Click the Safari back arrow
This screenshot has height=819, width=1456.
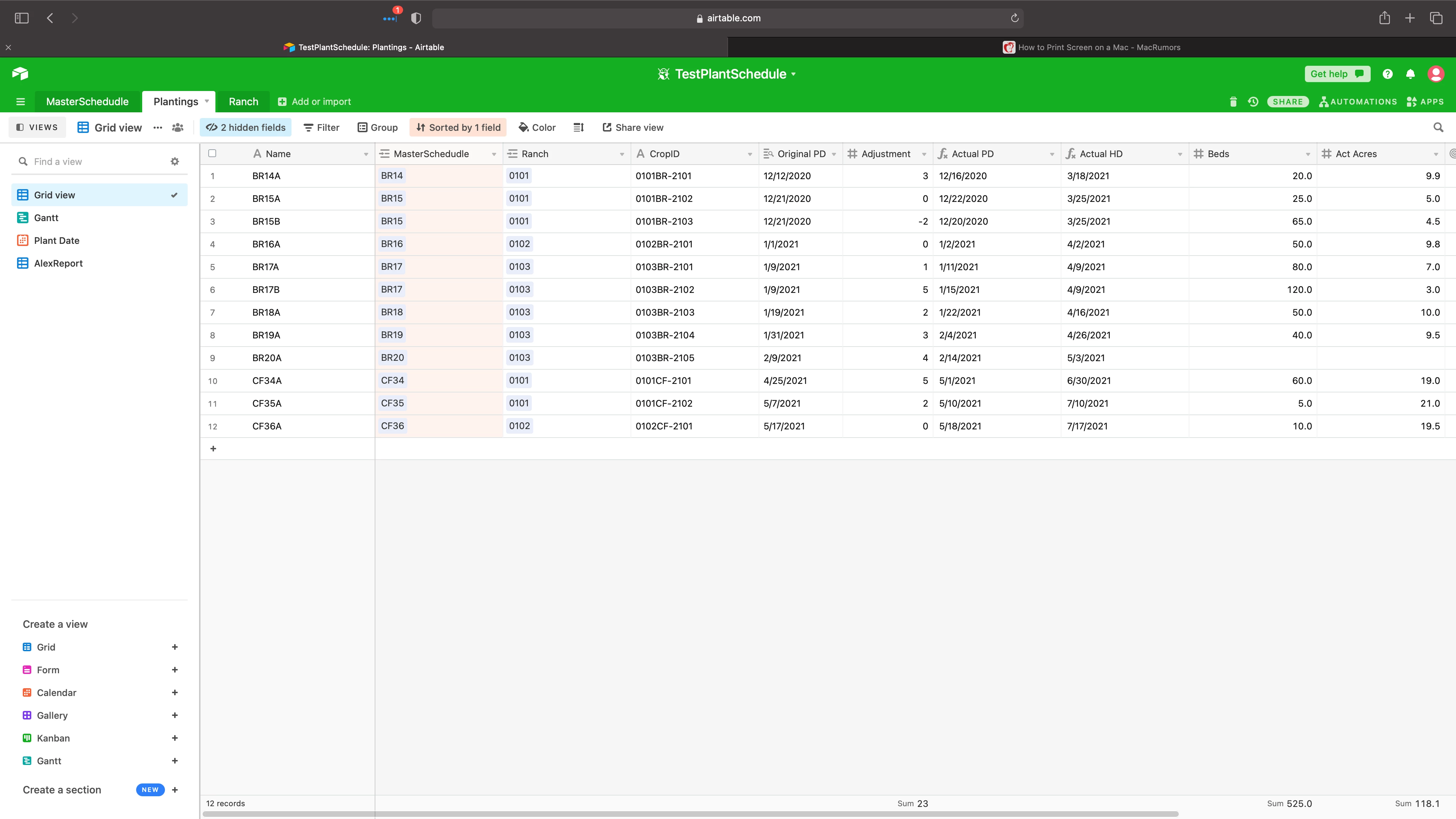click(x=50, y=18)
